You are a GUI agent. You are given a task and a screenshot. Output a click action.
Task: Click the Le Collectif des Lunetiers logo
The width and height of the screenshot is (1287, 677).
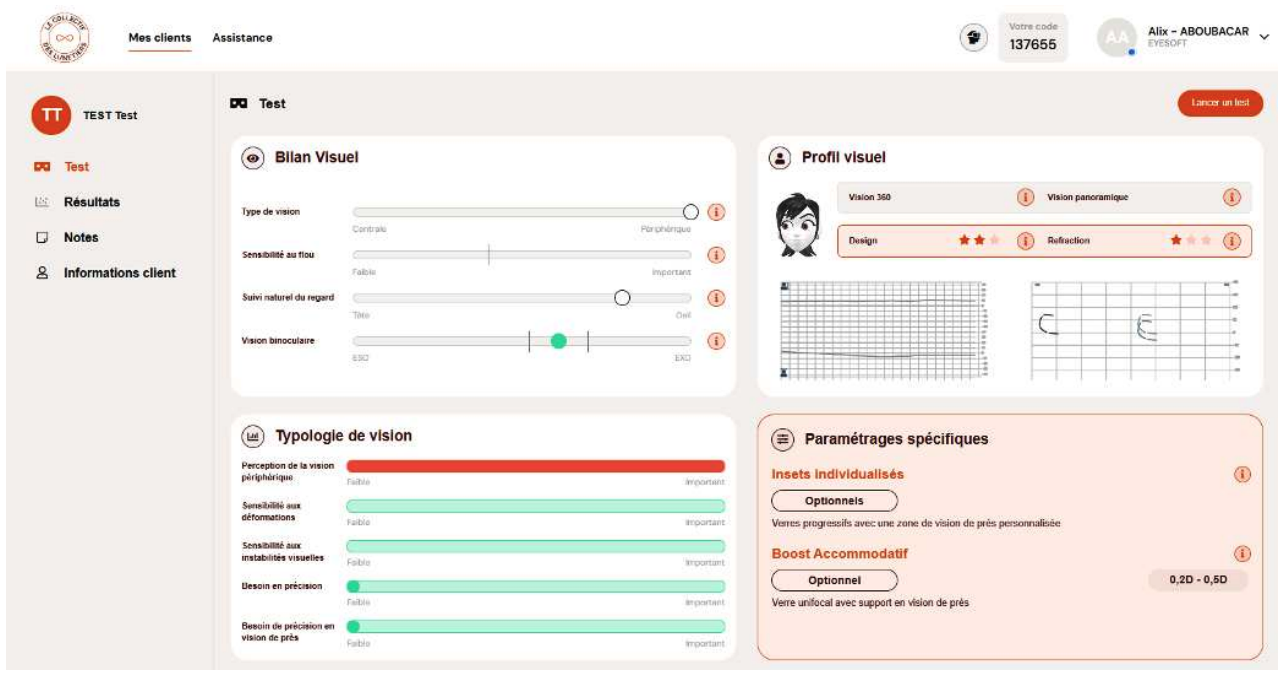(x=64, y=38)
